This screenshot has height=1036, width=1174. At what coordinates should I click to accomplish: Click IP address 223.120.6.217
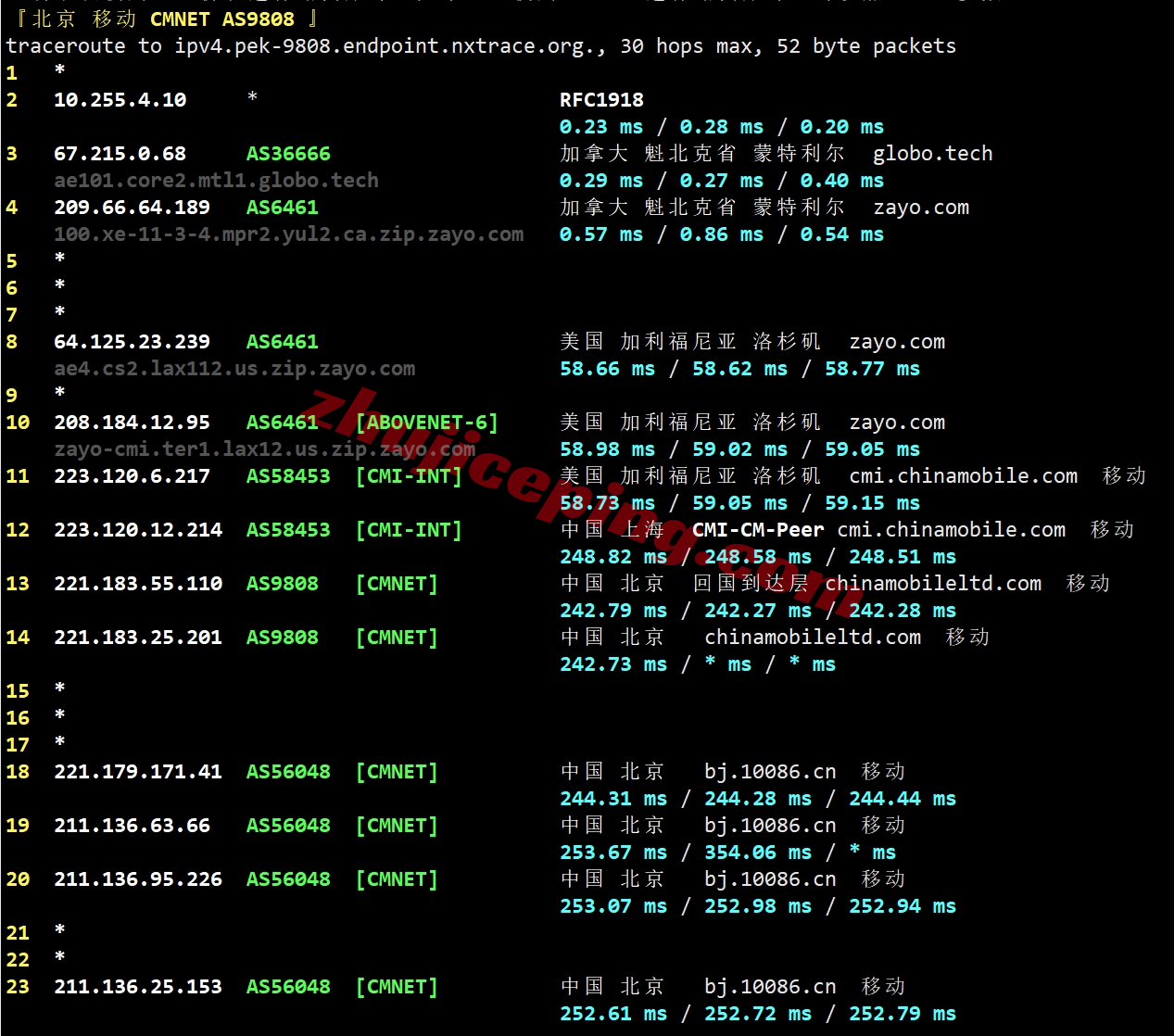coord(133,476)
